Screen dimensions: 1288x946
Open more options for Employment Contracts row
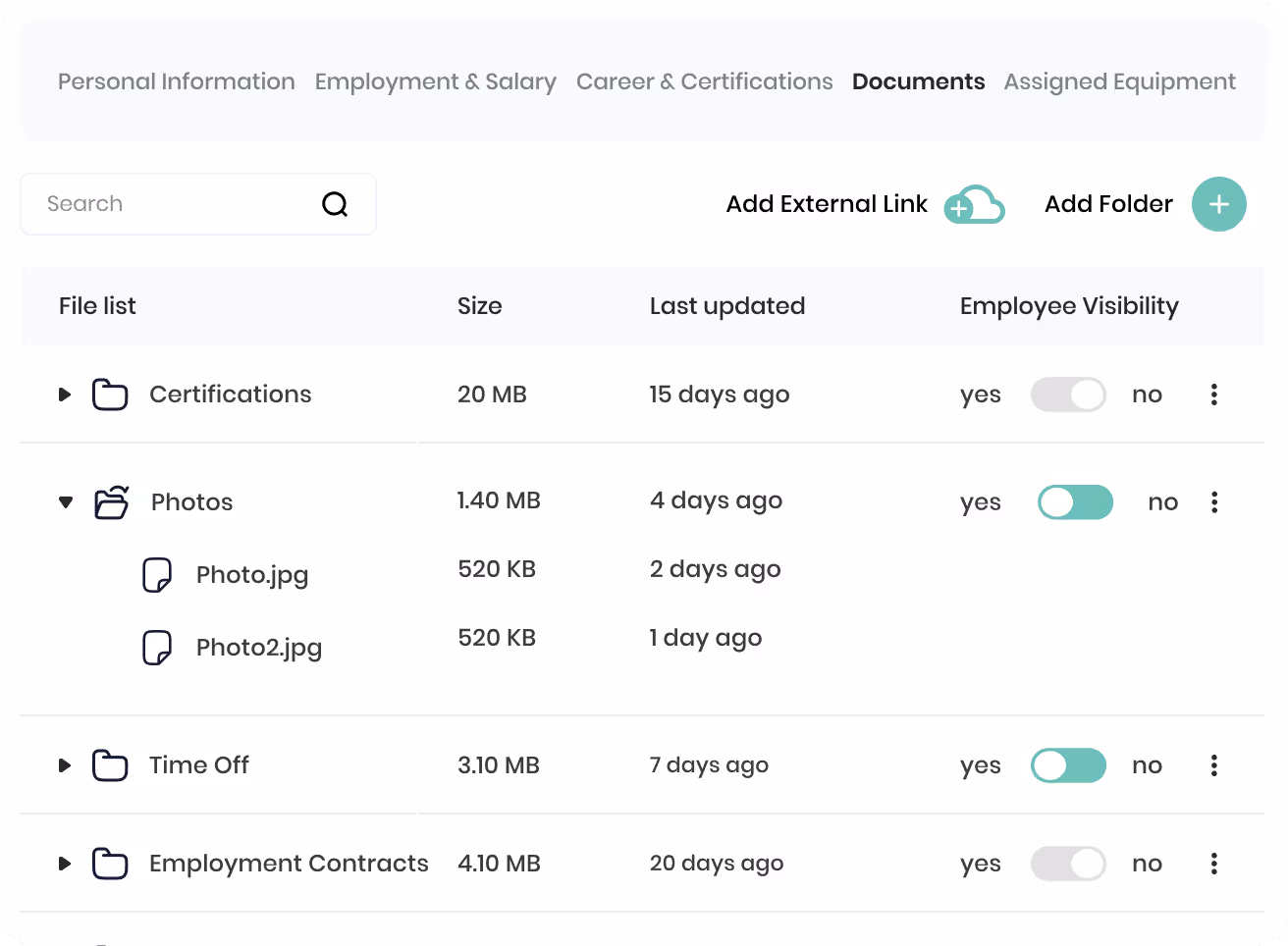[x=1214, y=864]
